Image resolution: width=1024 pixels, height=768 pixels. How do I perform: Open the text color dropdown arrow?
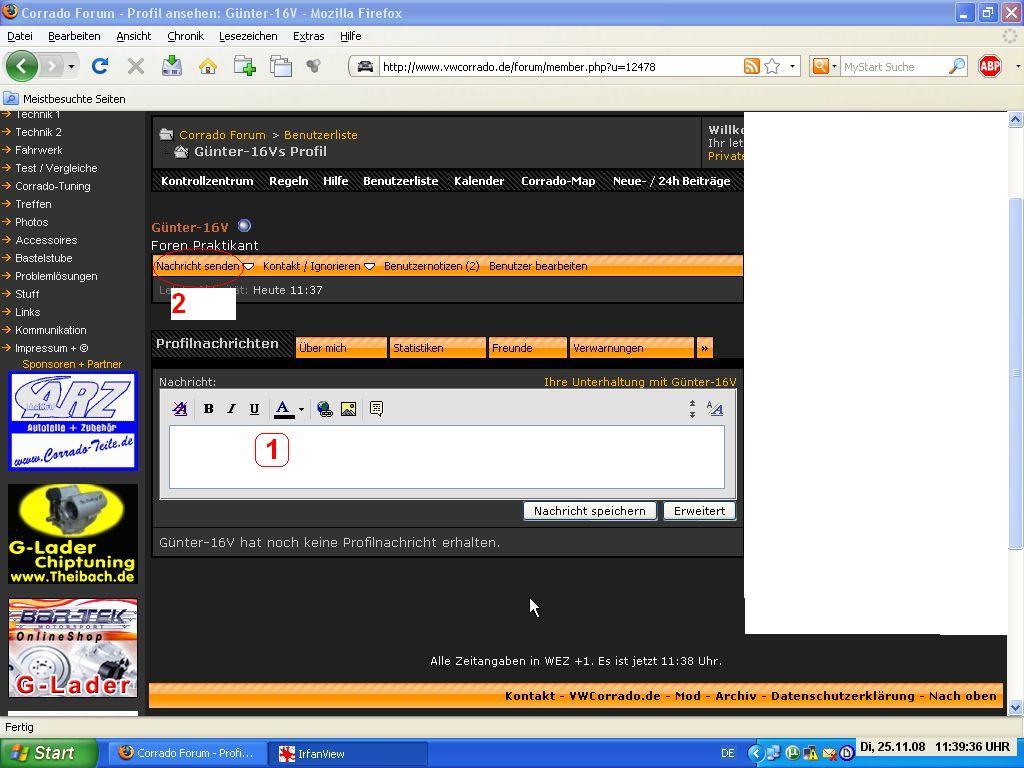pyautogui.click(x=301, y=409)
